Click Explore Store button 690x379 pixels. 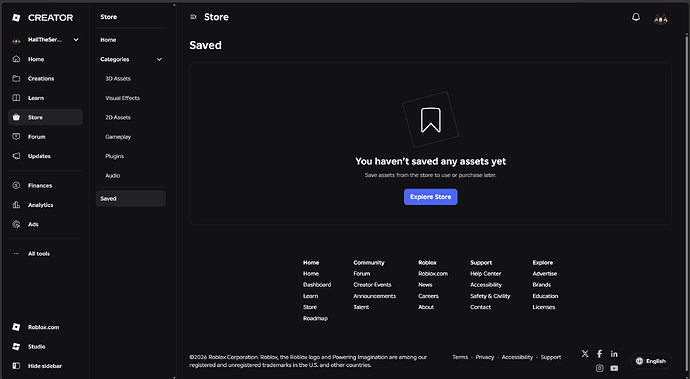point(430,197)
